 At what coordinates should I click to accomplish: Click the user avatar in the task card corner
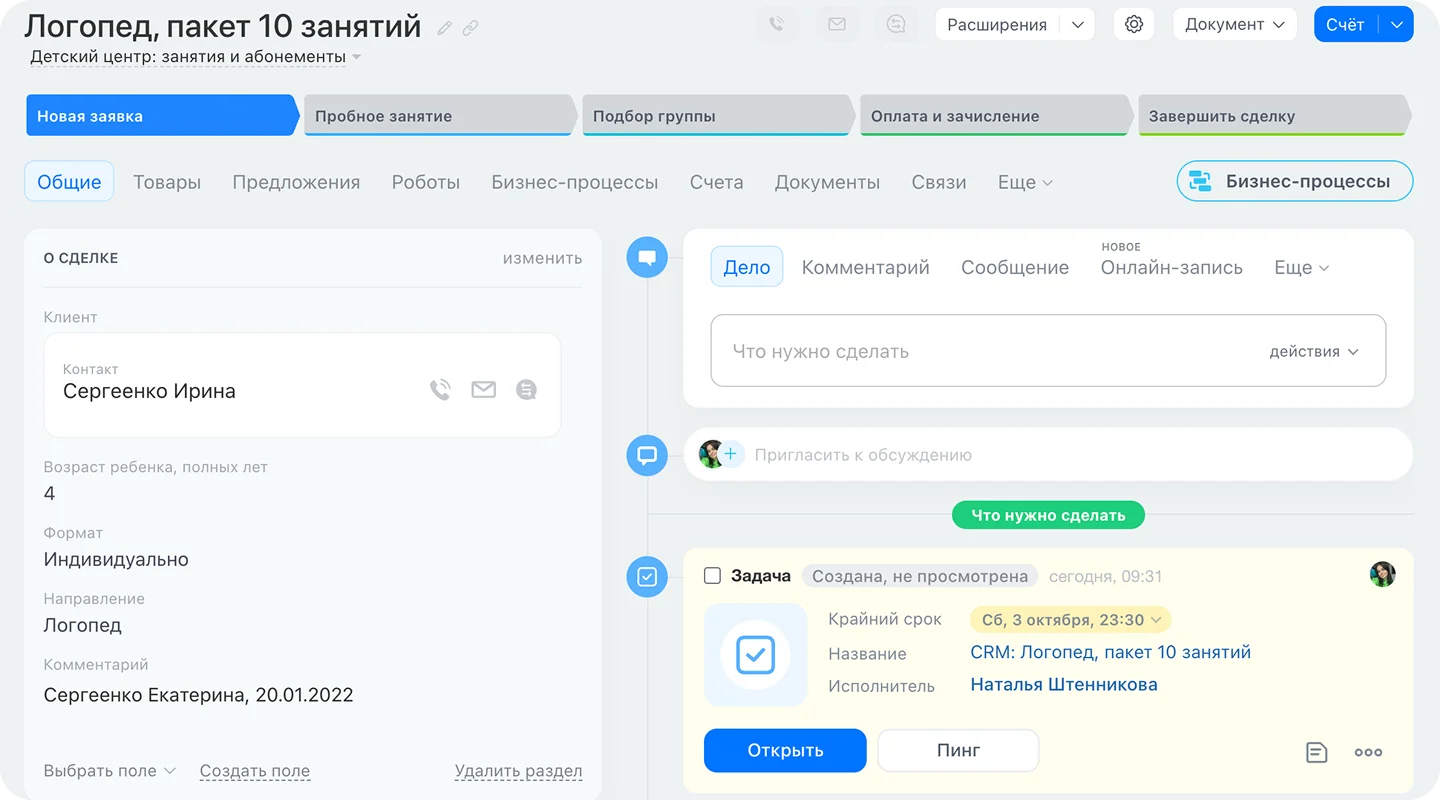pyautogui.click(x=1383, y=574)
